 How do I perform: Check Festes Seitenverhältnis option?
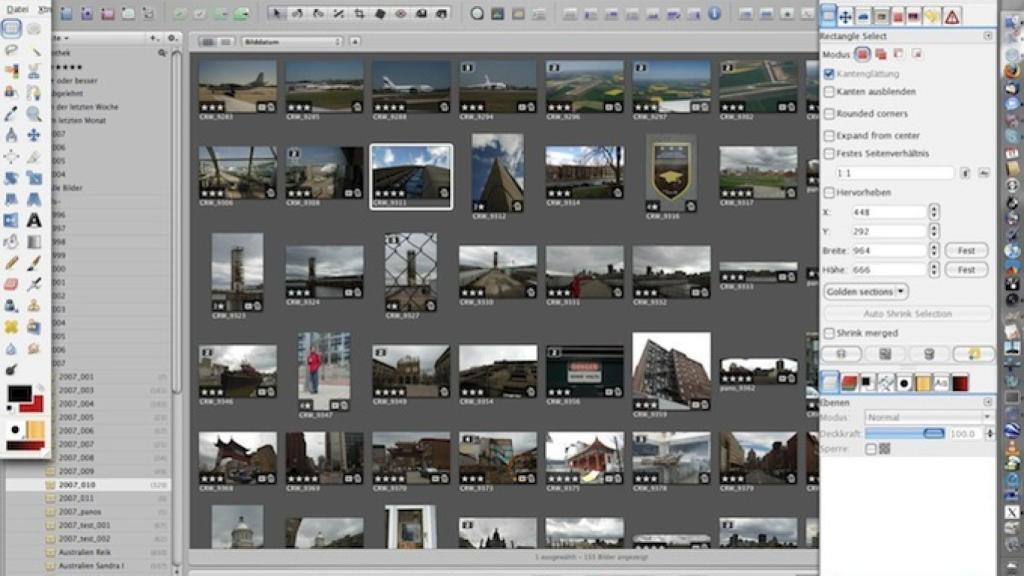click(x=830, y=153)
